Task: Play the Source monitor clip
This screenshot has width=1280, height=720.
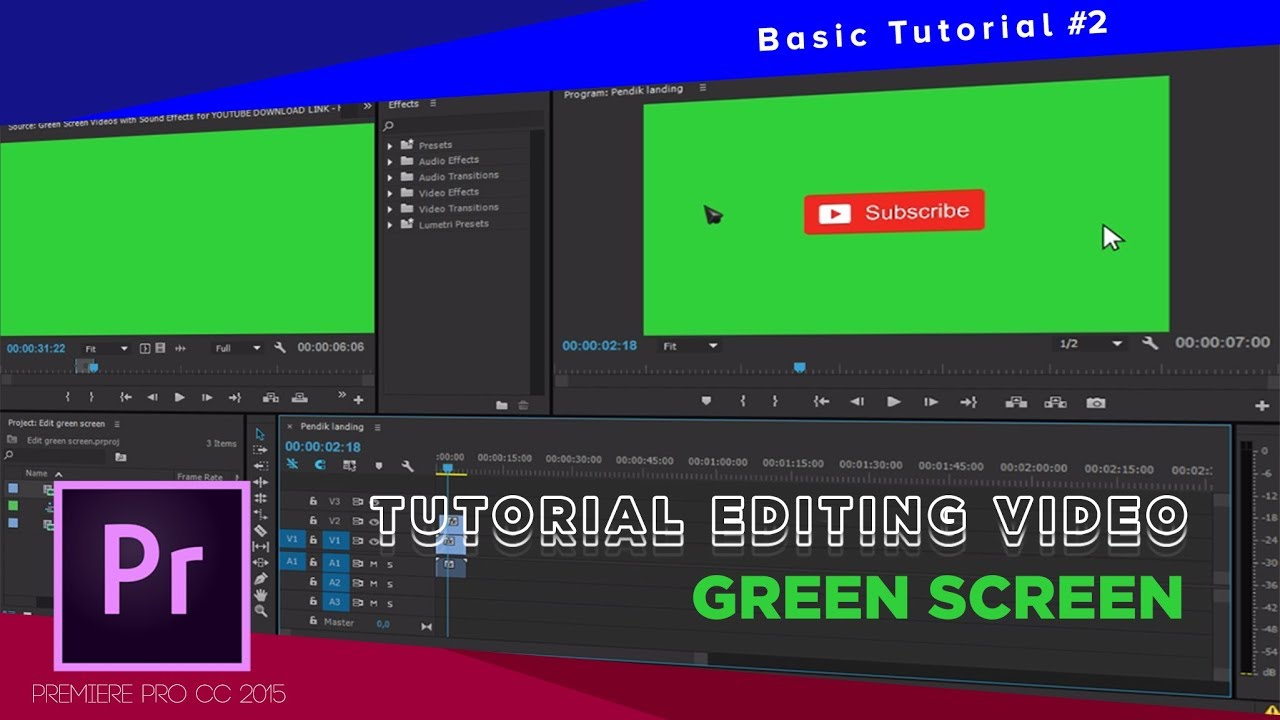Action: [x=179, y=397]
